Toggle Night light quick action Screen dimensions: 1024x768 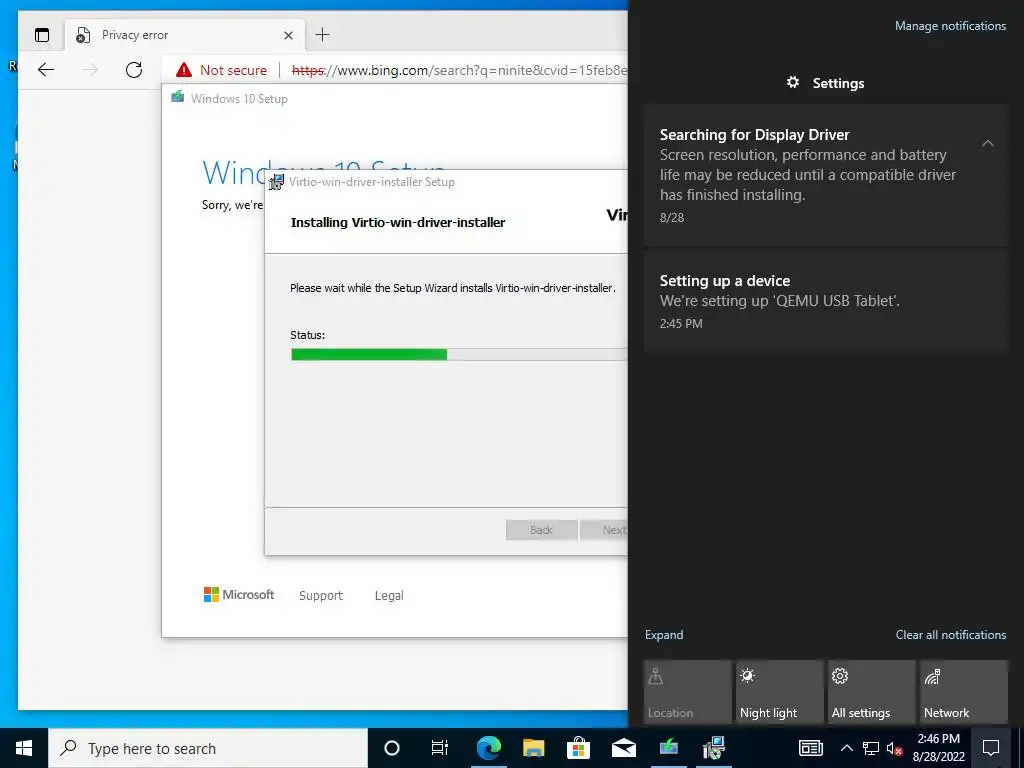click(780, 692)
